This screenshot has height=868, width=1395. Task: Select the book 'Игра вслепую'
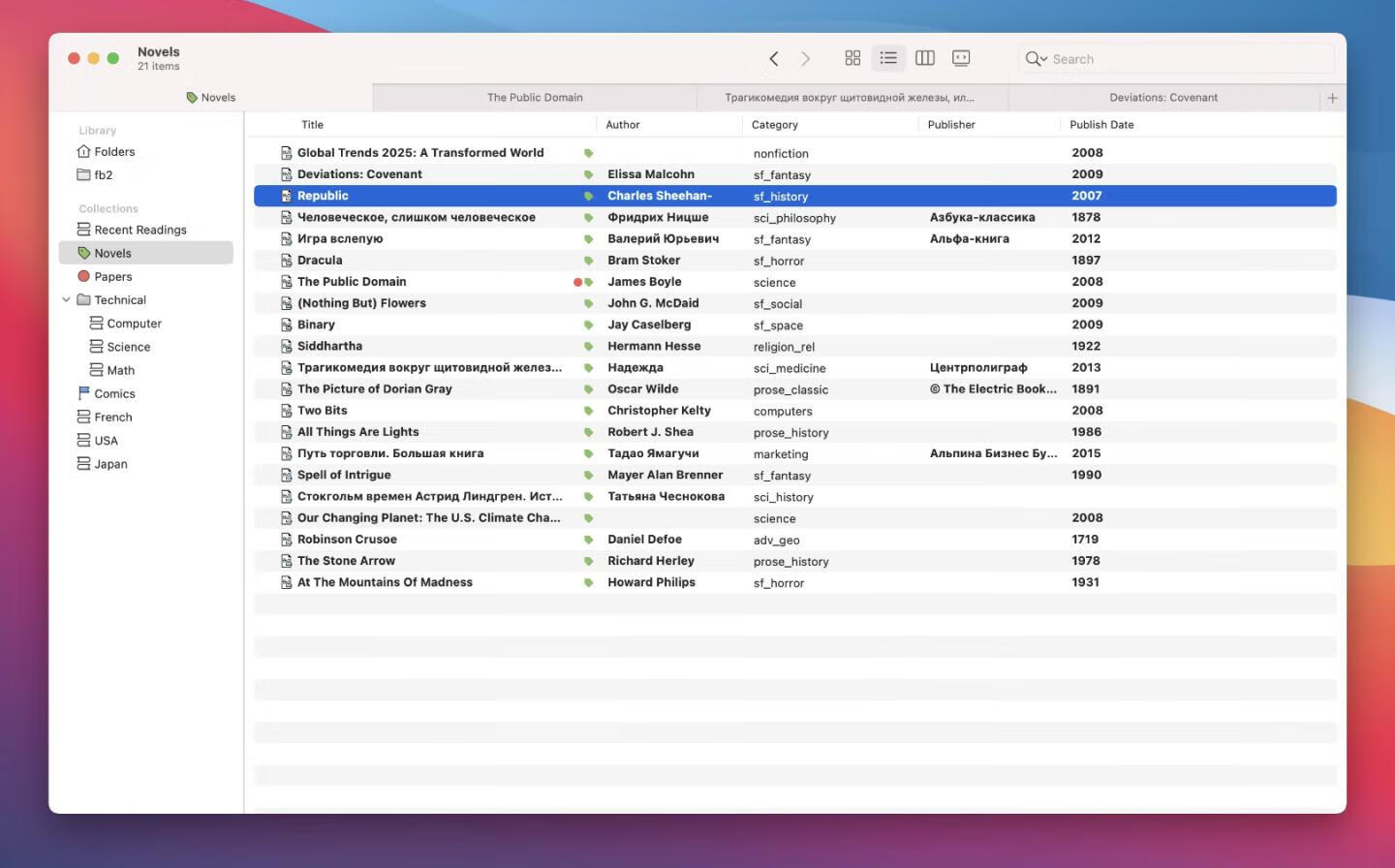point(340,238)
